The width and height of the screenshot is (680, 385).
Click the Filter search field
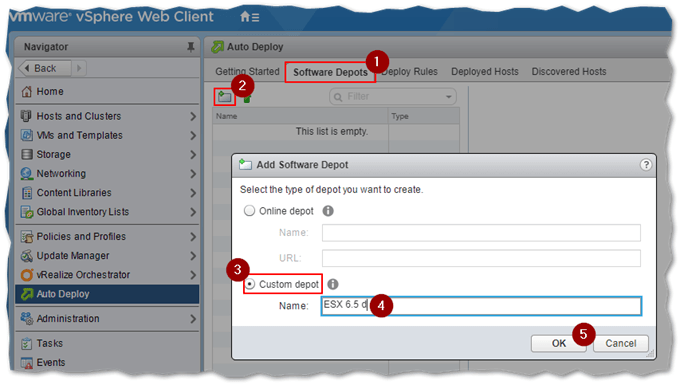point(392,96)
